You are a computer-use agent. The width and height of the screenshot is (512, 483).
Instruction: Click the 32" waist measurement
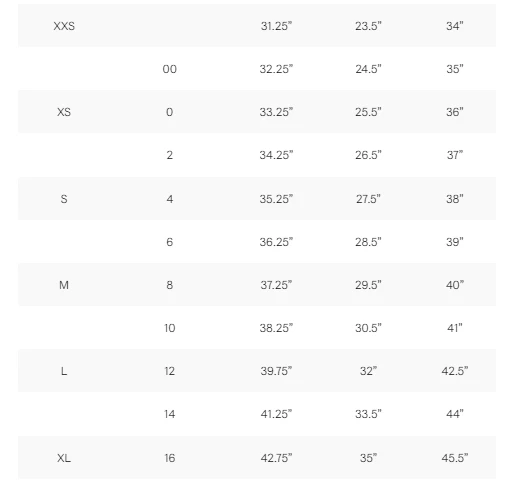coord(368,371)
